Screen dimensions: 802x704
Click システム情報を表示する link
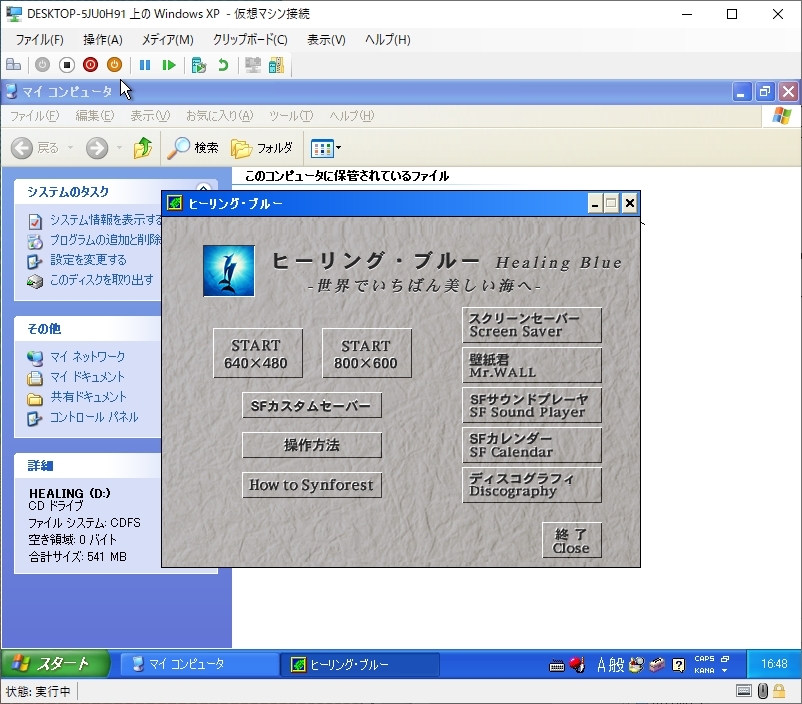click(106, 220)
